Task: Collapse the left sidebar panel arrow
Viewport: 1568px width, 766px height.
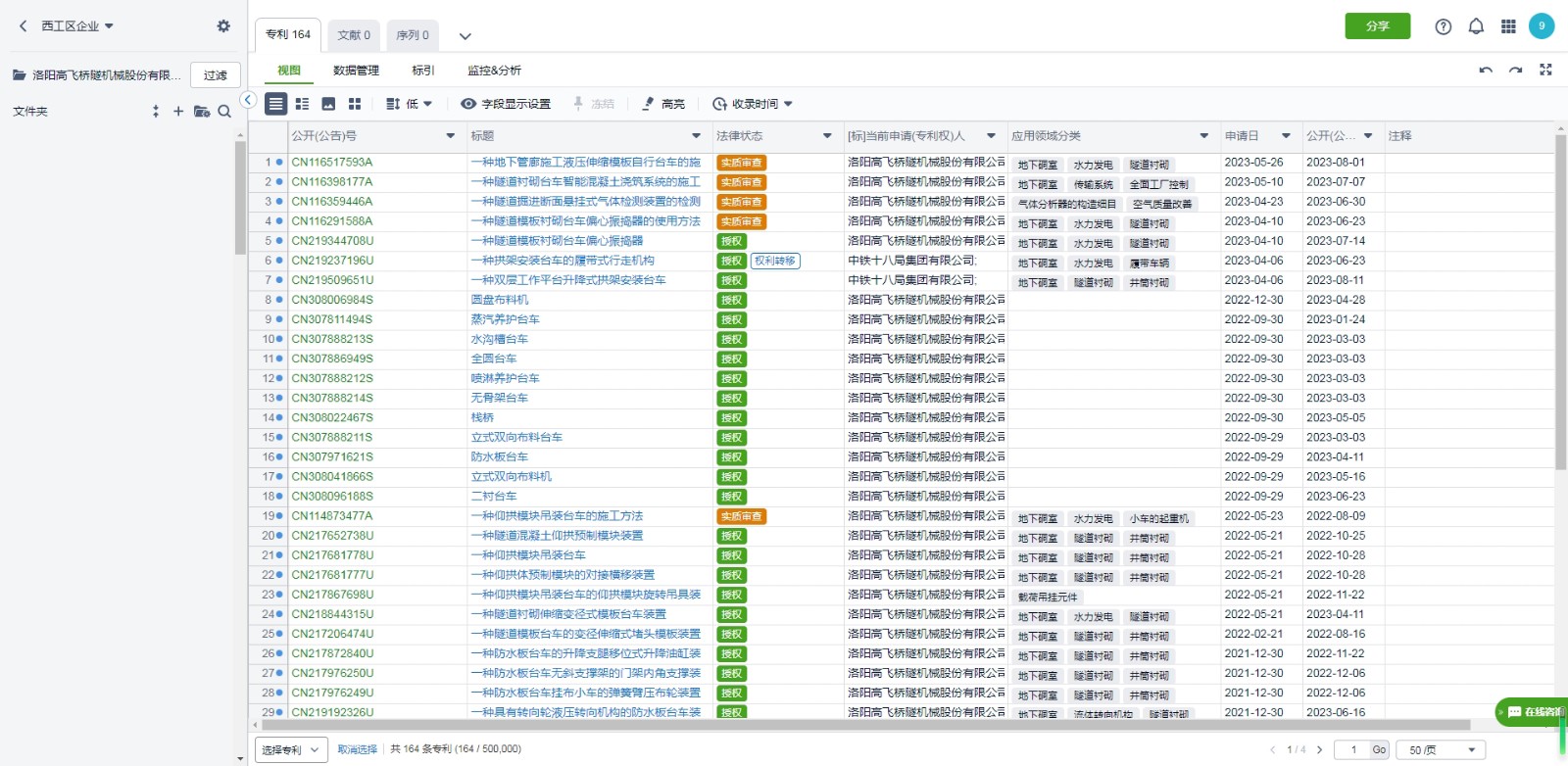Action: coord(248,100)
